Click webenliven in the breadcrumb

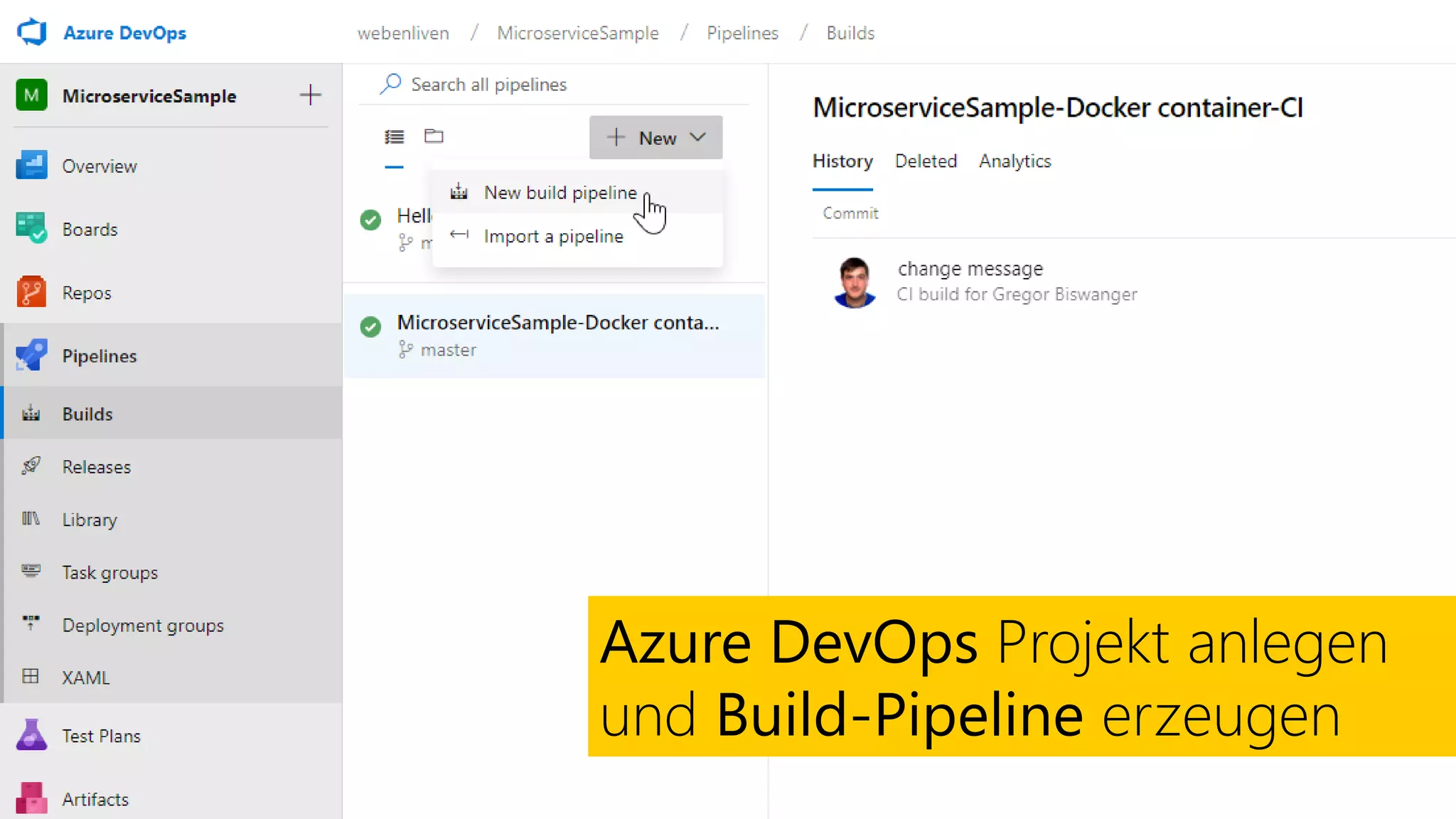403,33
